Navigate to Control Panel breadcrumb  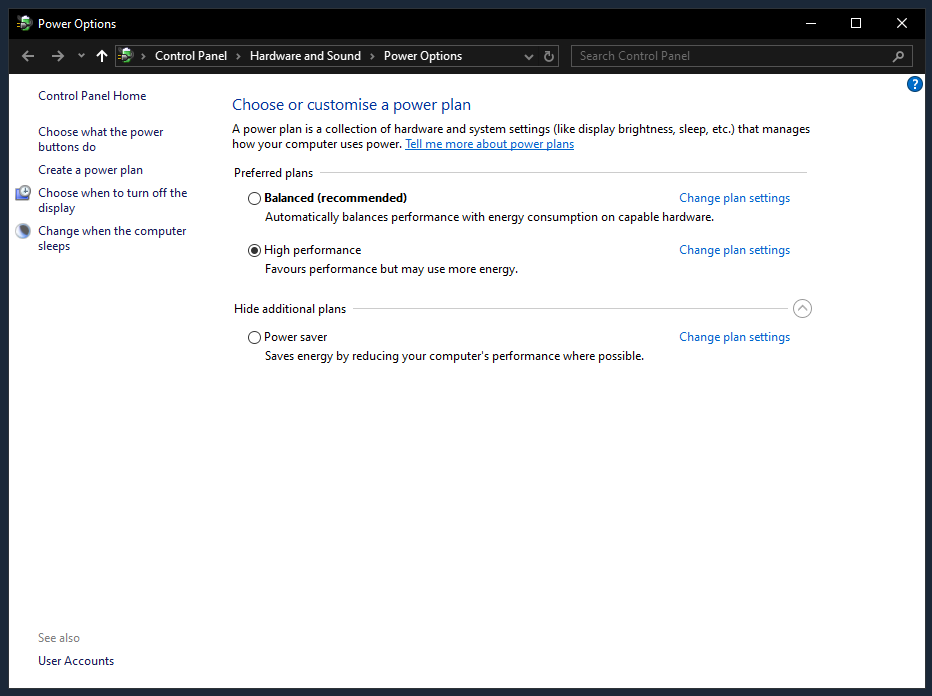click(191, 56)
